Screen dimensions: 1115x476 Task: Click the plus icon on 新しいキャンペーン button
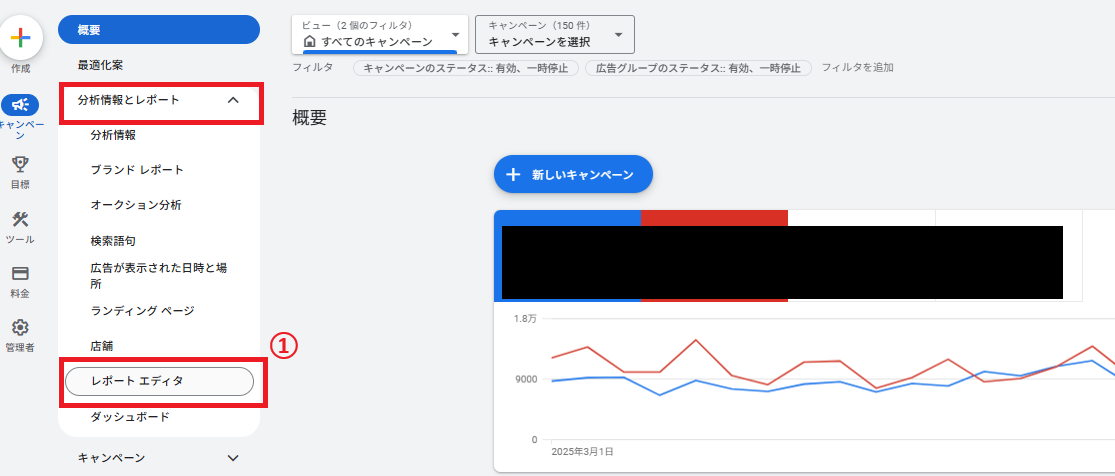513,174
